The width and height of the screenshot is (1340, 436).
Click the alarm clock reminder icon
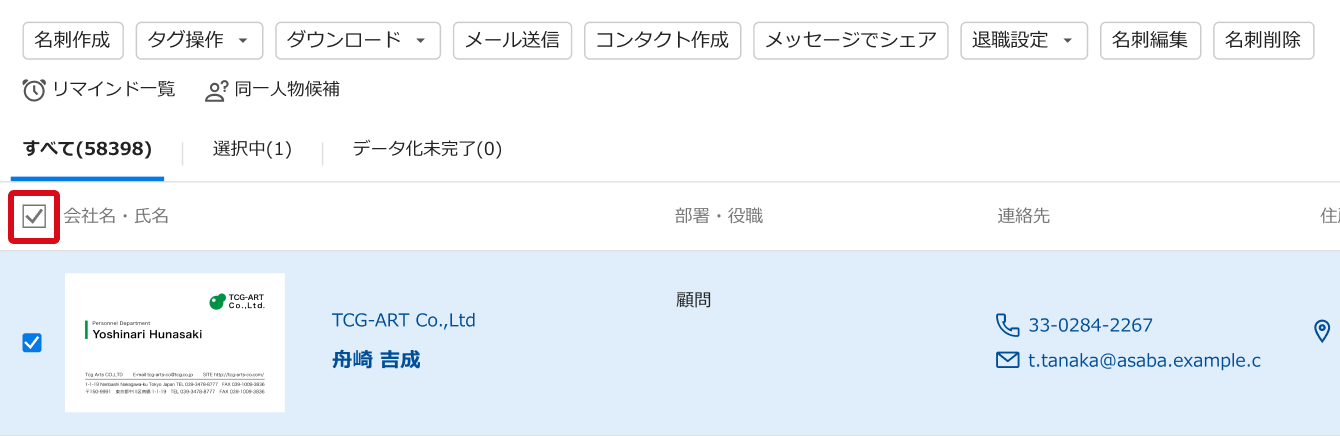pyautogui.click(x=34, y=90)
